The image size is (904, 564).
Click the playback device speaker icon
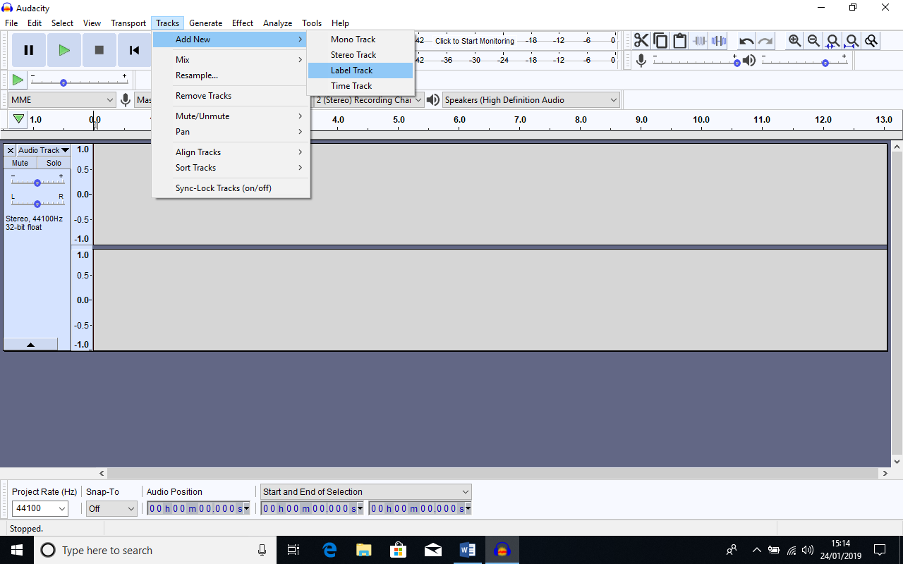point(433,100)
